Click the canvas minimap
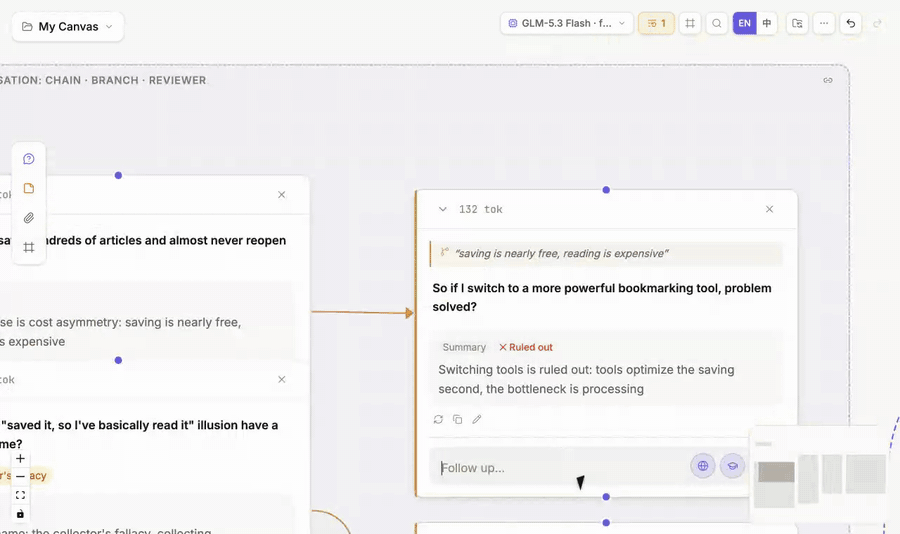The image size is (900, 534). 821,474
